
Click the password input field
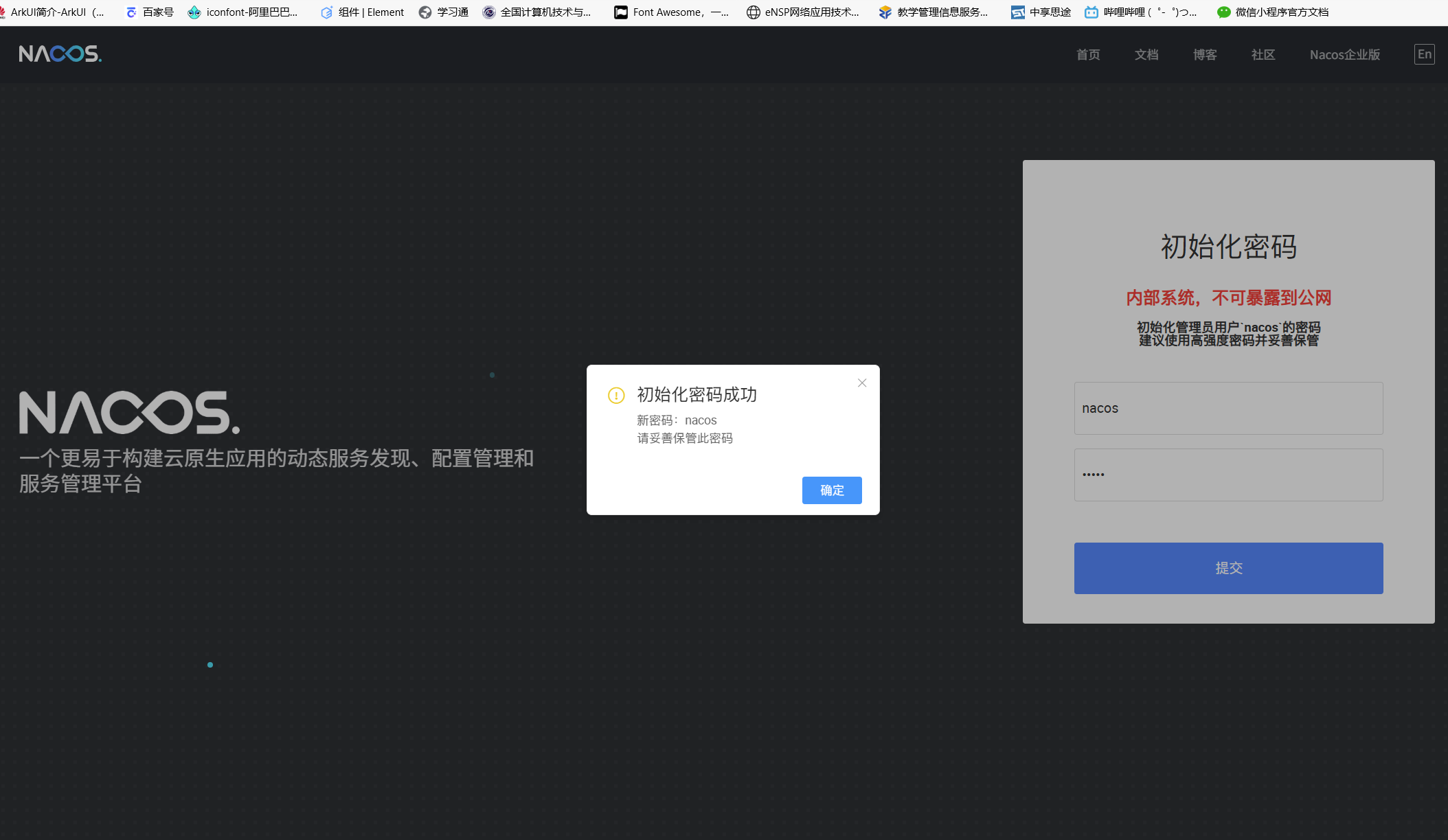(x=1228, y=475)
